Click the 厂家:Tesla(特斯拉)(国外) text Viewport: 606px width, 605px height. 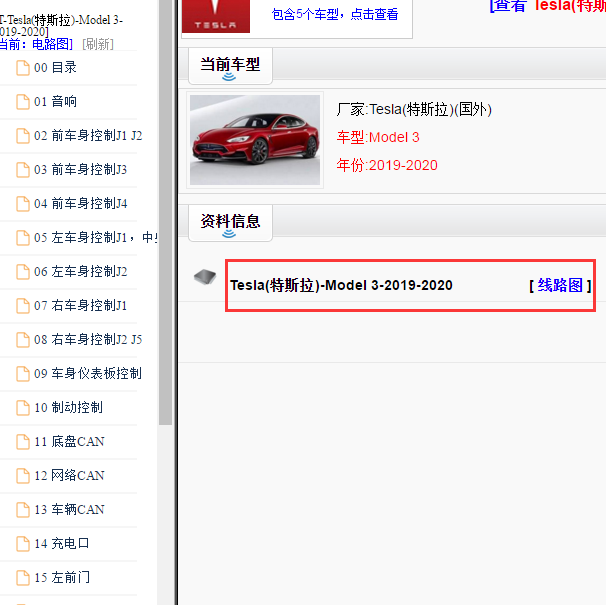414,110
